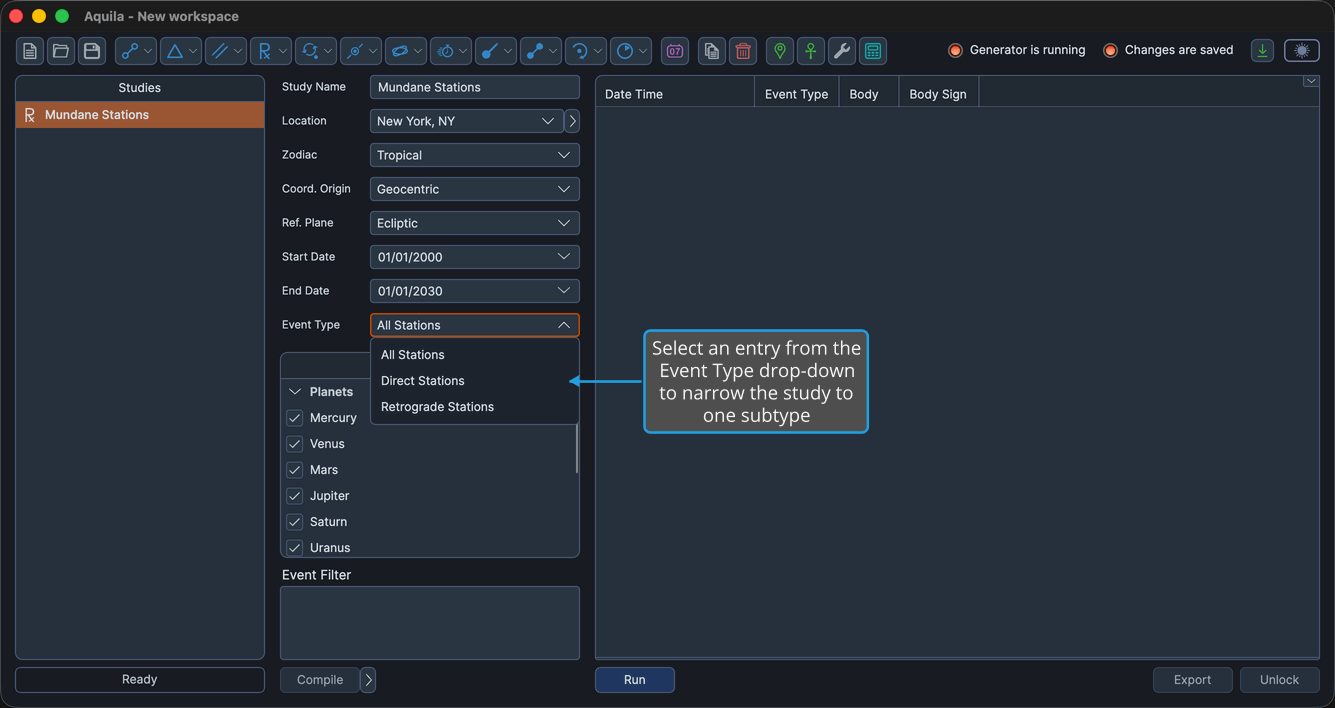Open the ringed planet study tool
The width and height of the screenshot is (1335, 708).
point(406,51)
